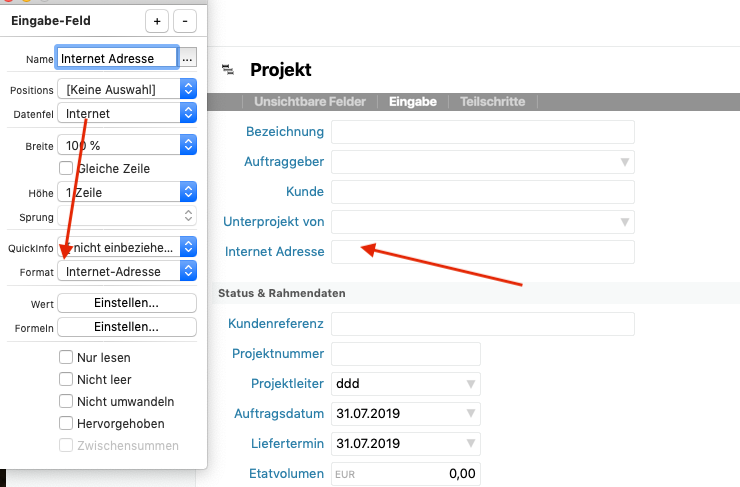Viewport: 740px width, 487px height.
Task: Click the Wert Einstellen button
Action: 126,303
